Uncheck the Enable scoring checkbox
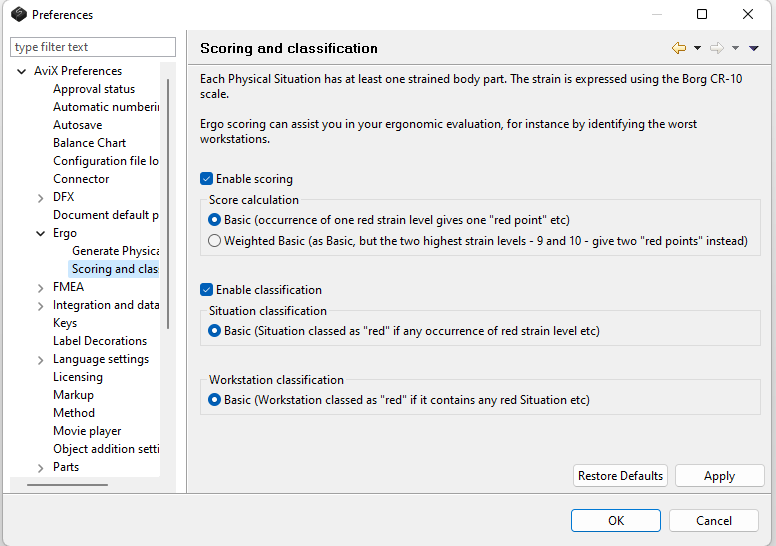 (207, 179)
